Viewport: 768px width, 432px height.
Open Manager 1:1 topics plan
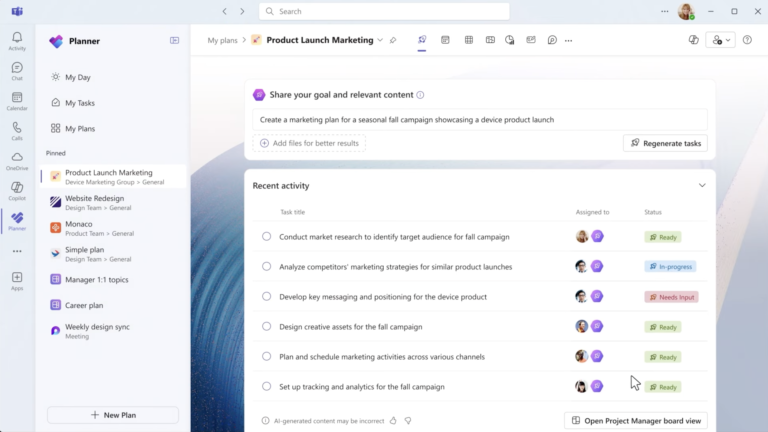114,280
